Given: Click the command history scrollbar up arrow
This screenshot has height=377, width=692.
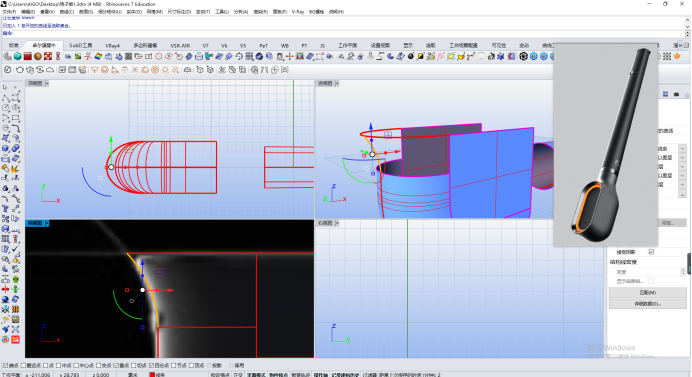Looking at the screenshot, I should pos(688,19).
